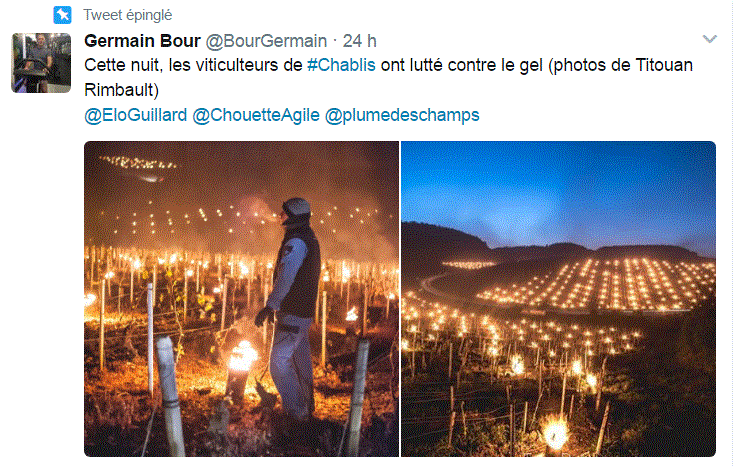This screenshot has width=733, height=466.
Task: Open the left photo of the winegrower
Action: pyautogui.click(x=242, y=299)
